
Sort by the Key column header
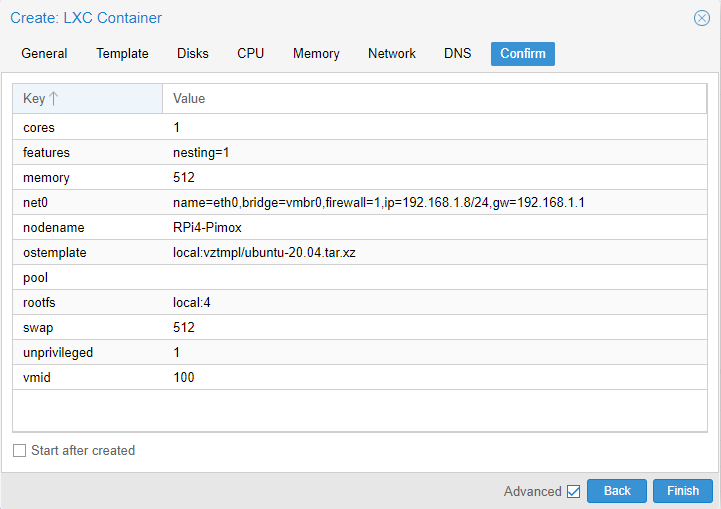pyautogui.click(x=87, y=98)
